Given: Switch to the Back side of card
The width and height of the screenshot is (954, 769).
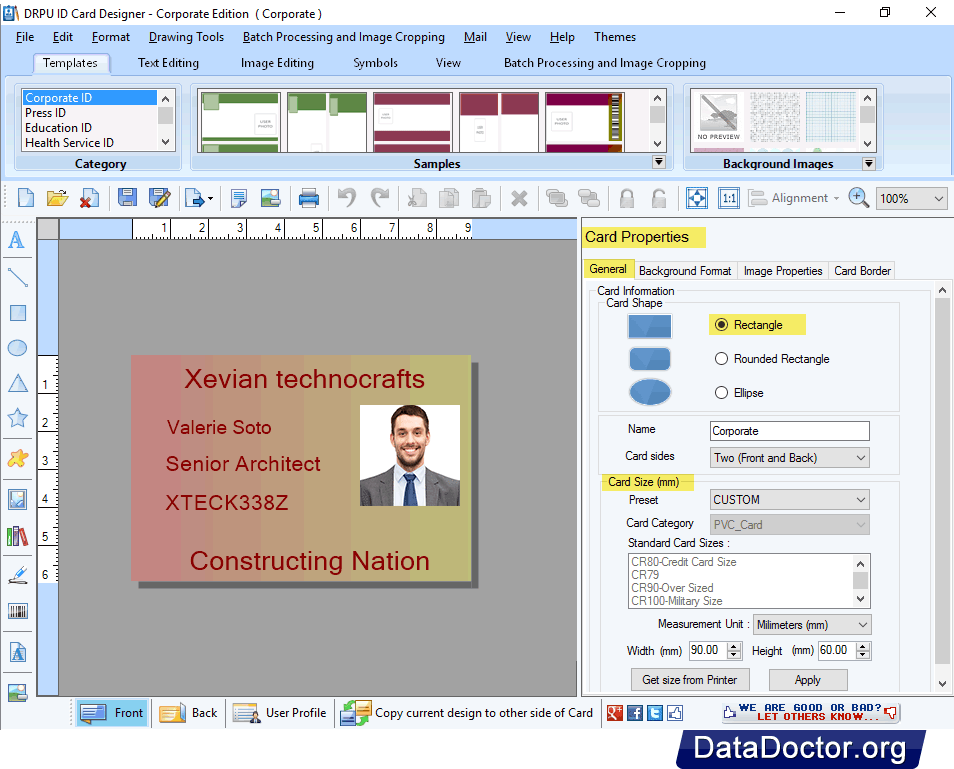Looking at the screenshot, I should tap(188, 713).
